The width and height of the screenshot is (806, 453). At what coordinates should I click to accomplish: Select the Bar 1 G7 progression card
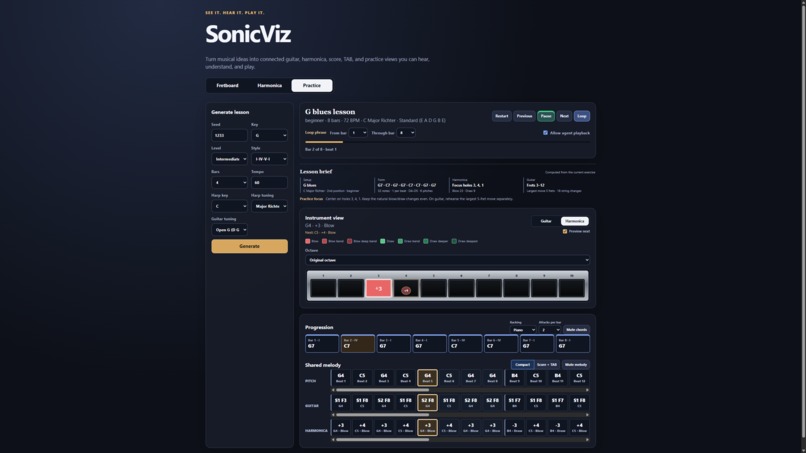coord(322,343)
